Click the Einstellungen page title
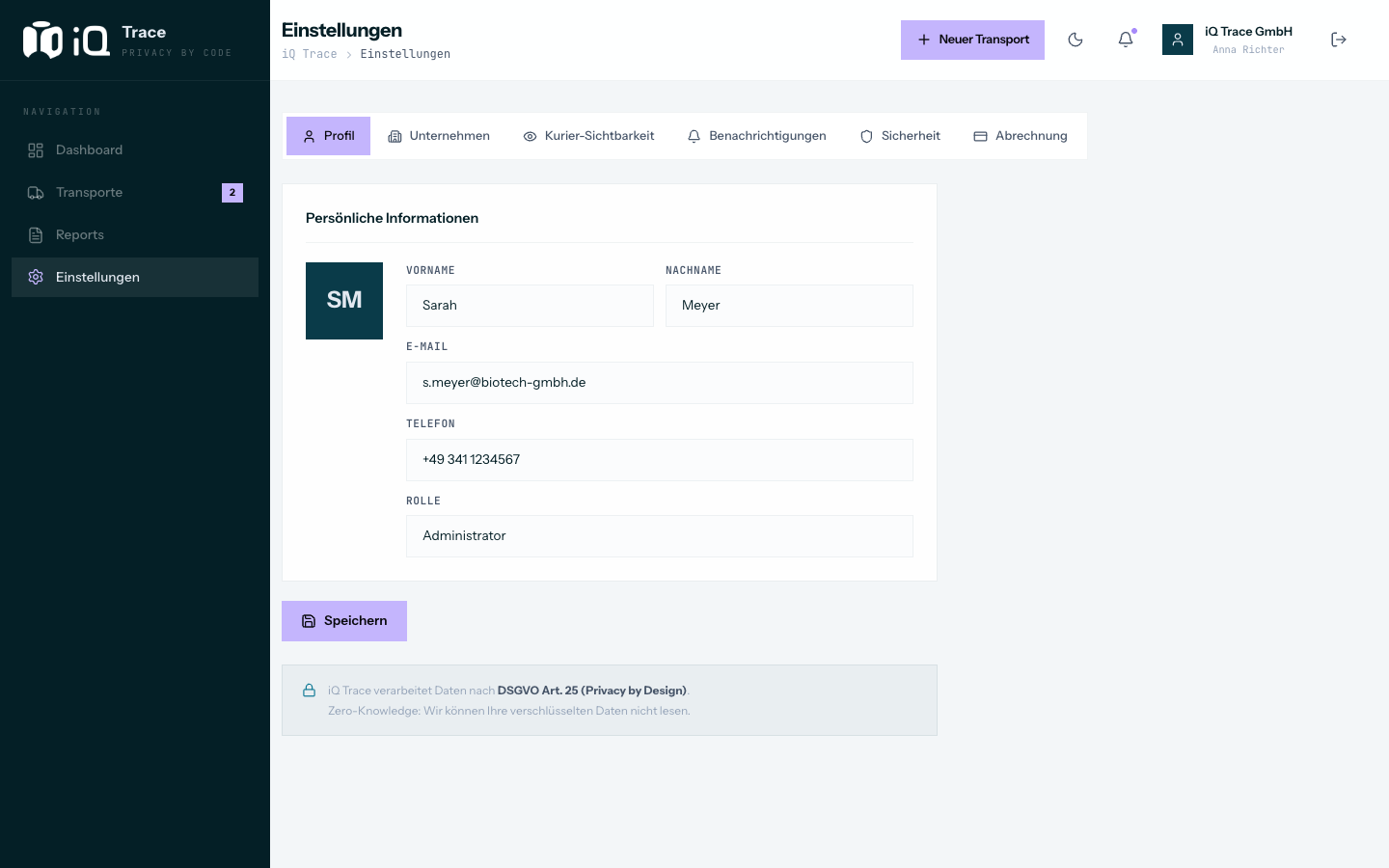This screenshot has width=1389, height=868. coord(341,30)
